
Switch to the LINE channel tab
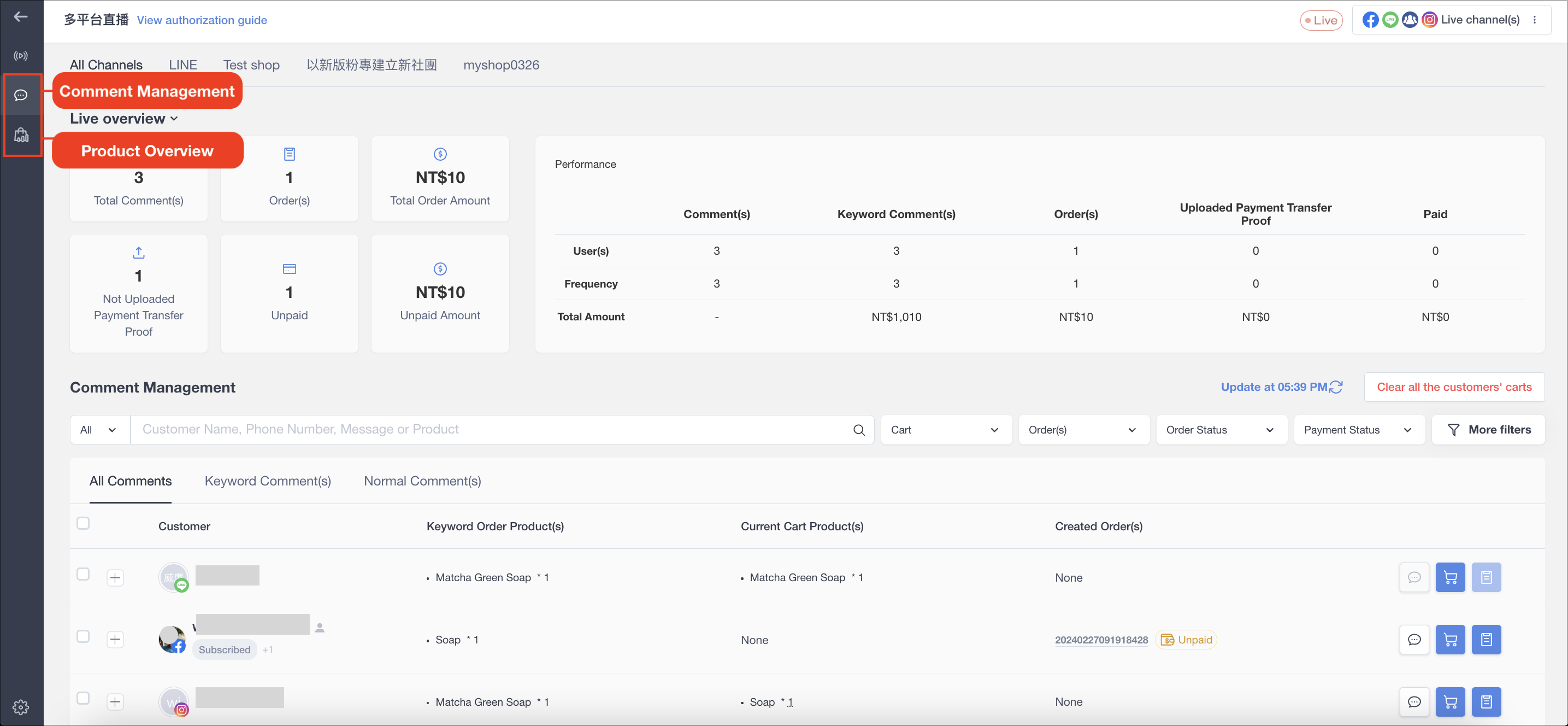click(182, 65)
